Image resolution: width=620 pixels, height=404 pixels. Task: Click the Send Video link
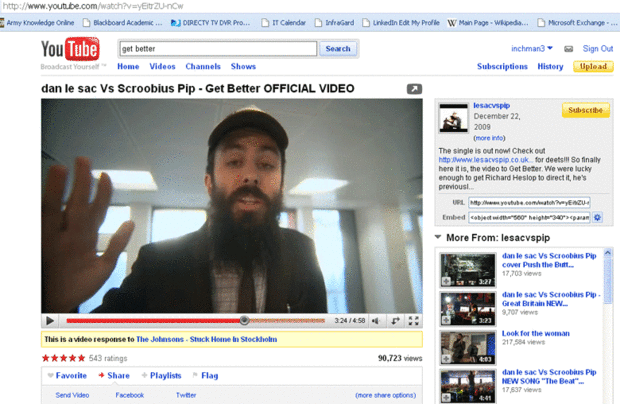click(72, 395)
